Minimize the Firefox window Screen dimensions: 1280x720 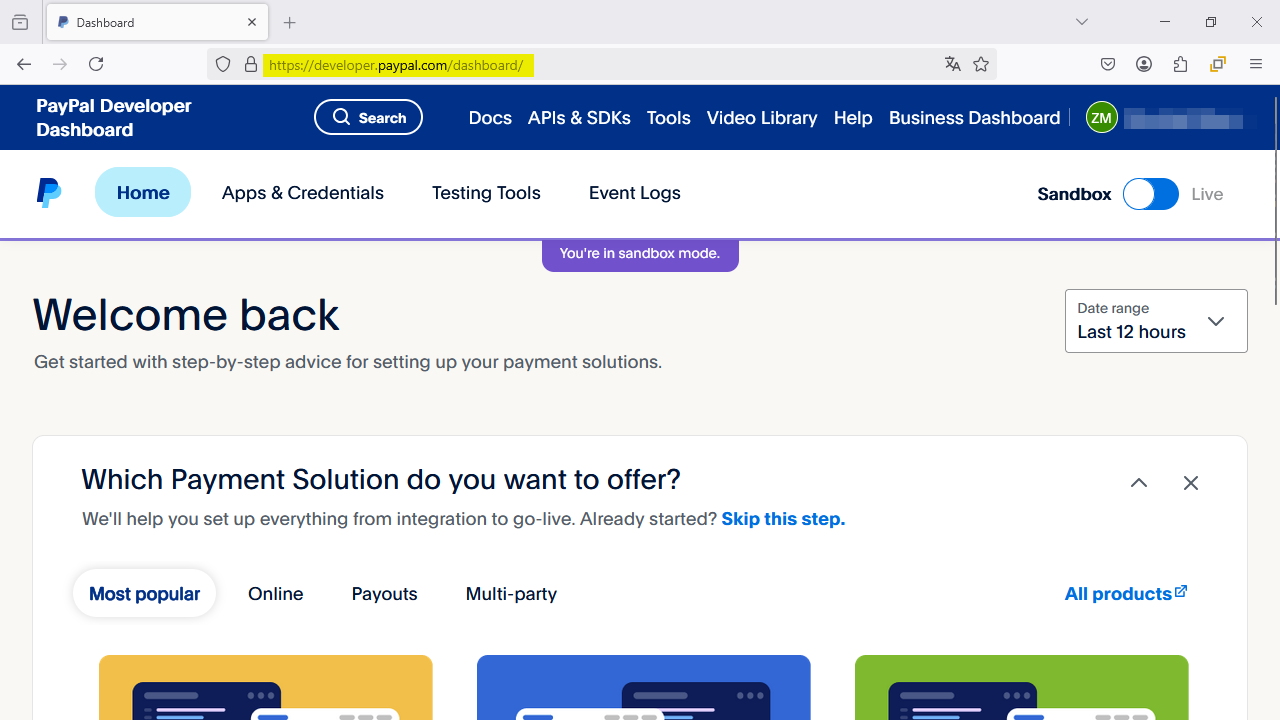point(1165,22)
